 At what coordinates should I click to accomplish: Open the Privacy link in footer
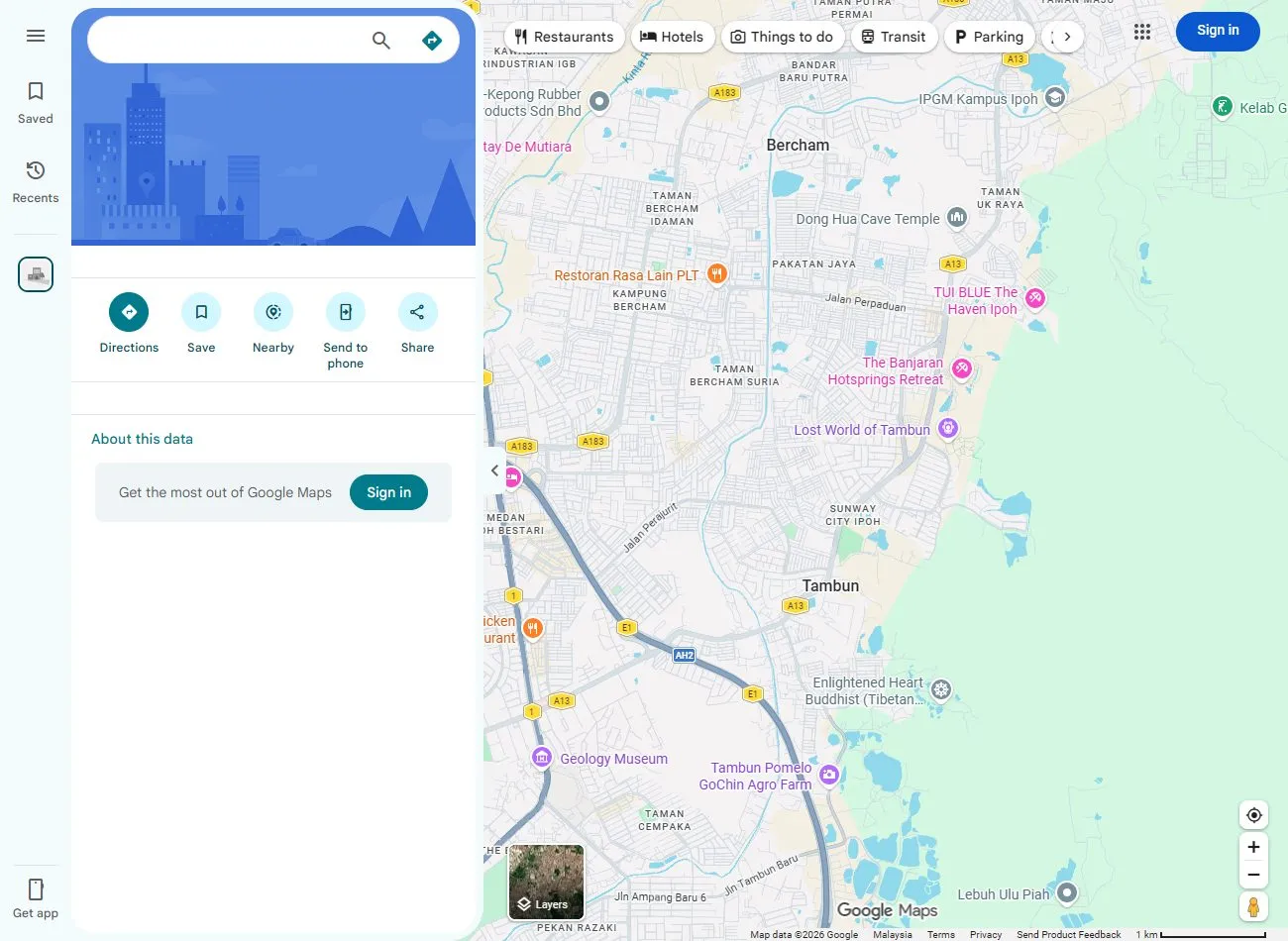click(x=986, y=934)
